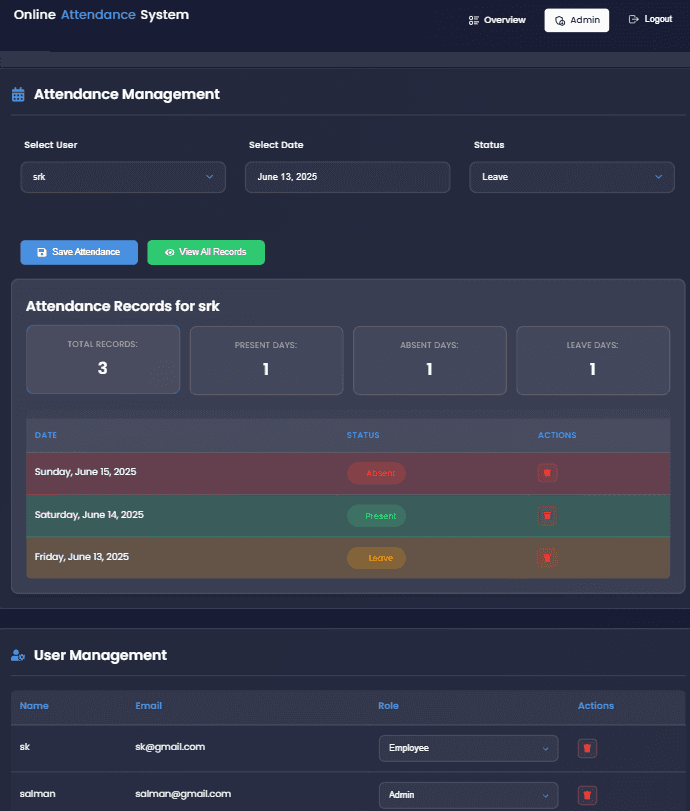Go to the Overview page
This screenshot has width=690, height=811.
coord(497,20)
